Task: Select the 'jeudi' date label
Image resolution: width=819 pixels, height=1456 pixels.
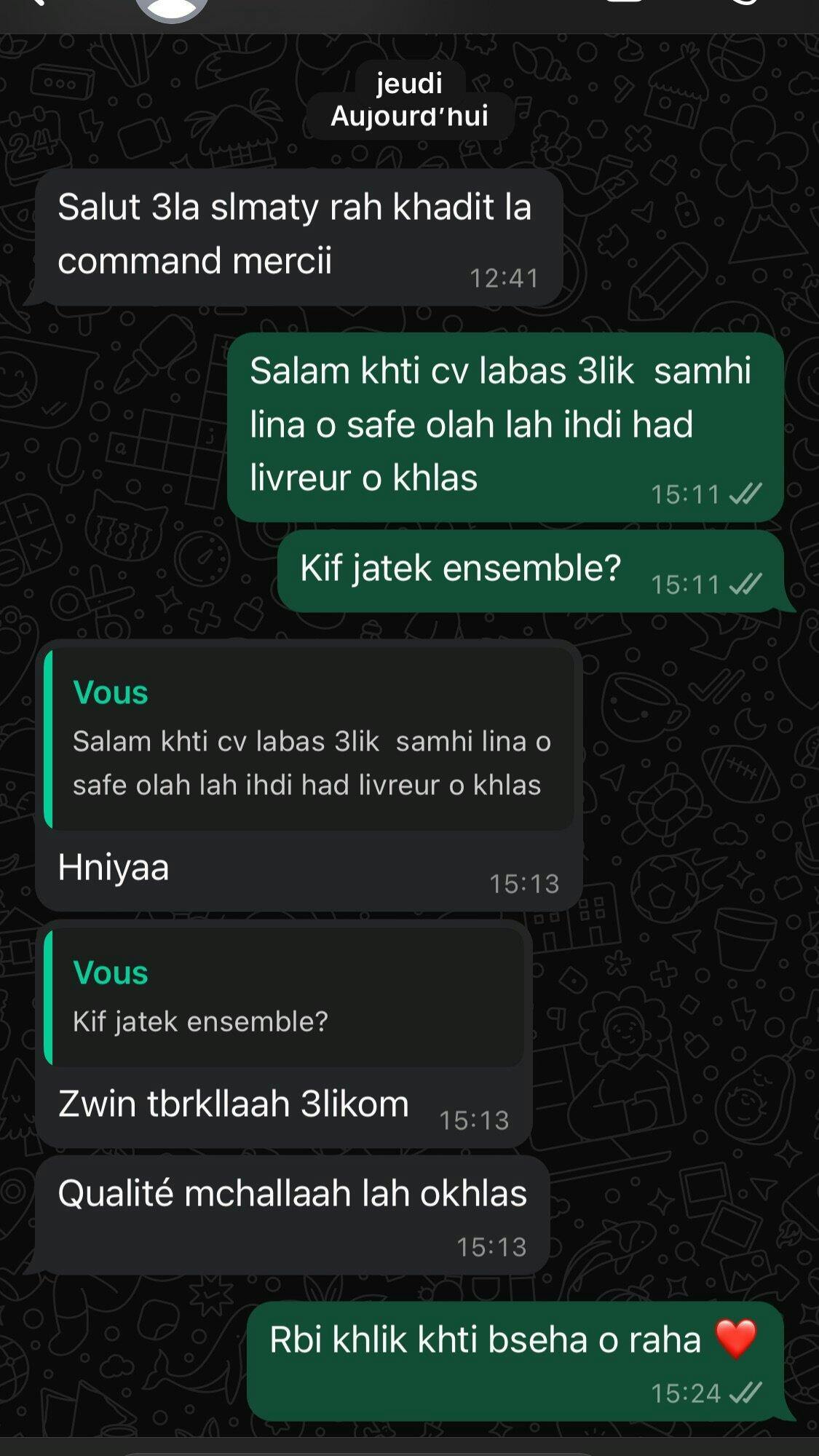Action: click(x=409, y=83)
